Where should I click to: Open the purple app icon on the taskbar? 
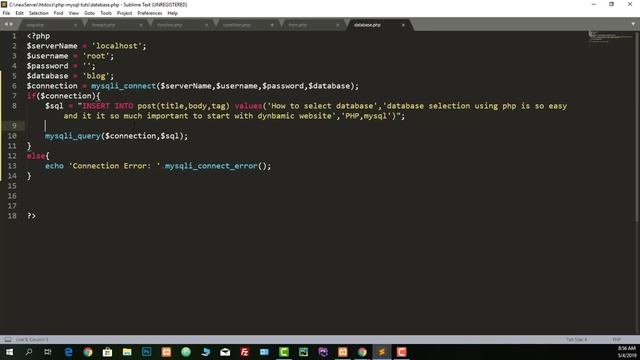click(x=323, y=352)
